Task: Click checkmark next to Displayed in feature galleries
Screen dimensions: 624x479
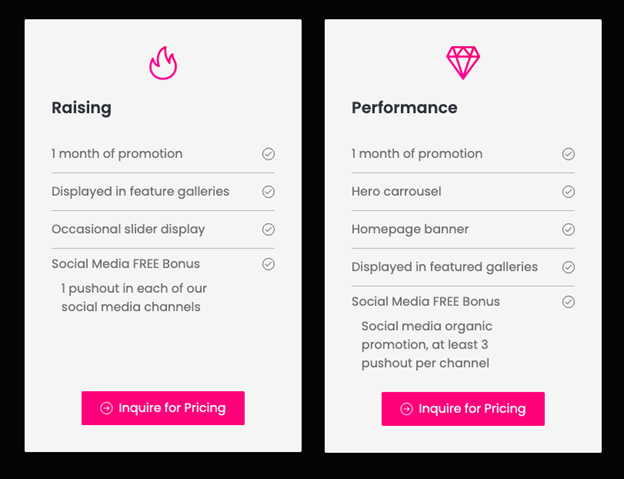Action: [268, 192]
